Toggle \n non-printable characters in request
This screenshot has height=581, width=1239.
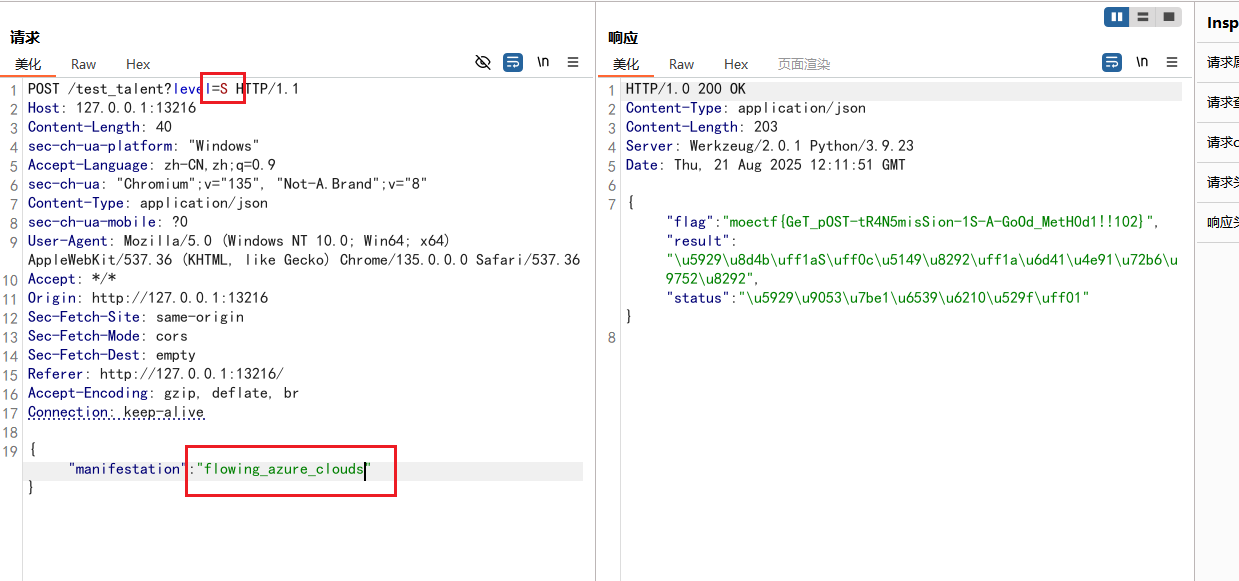(x=543, y=62)
